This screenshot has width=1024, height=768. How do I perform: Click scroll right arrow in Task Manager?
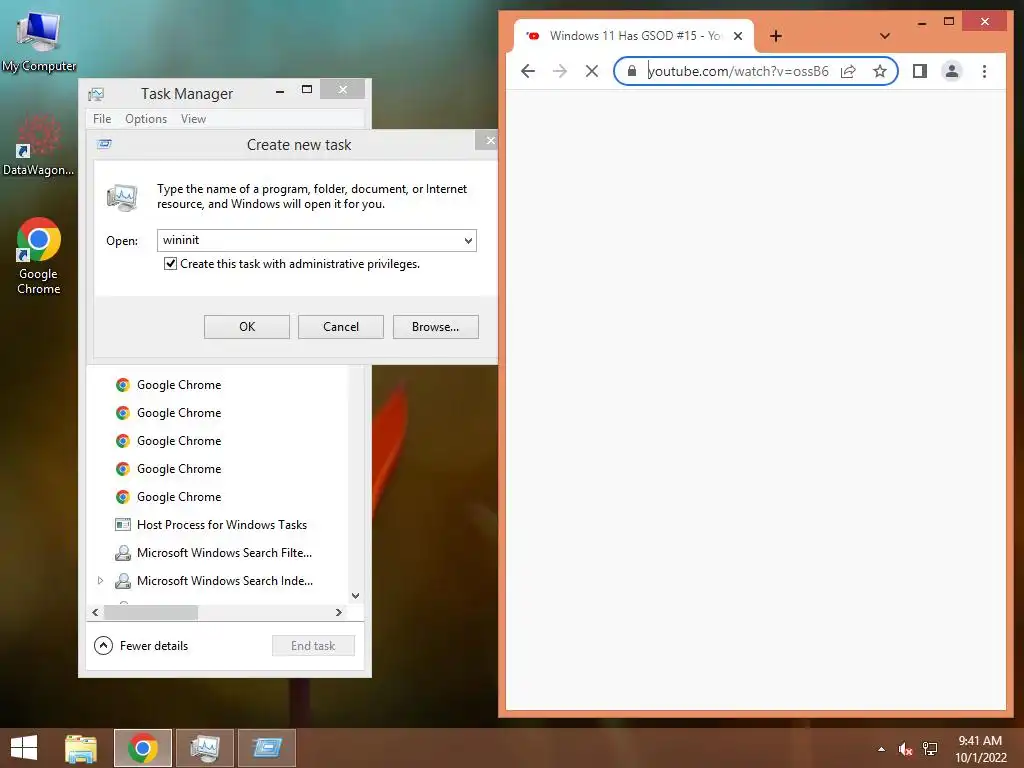pos(338,613)
